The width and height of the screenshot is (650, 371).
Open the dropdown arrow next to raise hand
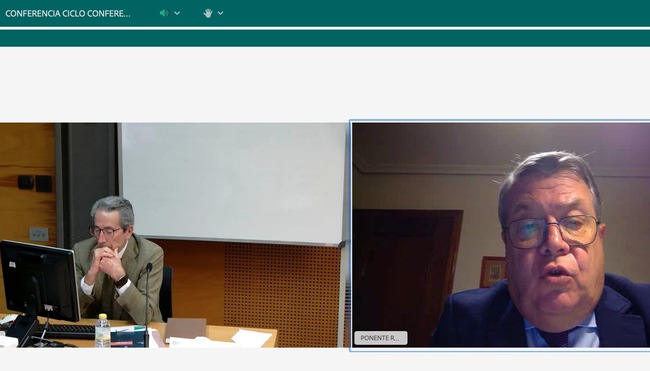tap(221, 13)
